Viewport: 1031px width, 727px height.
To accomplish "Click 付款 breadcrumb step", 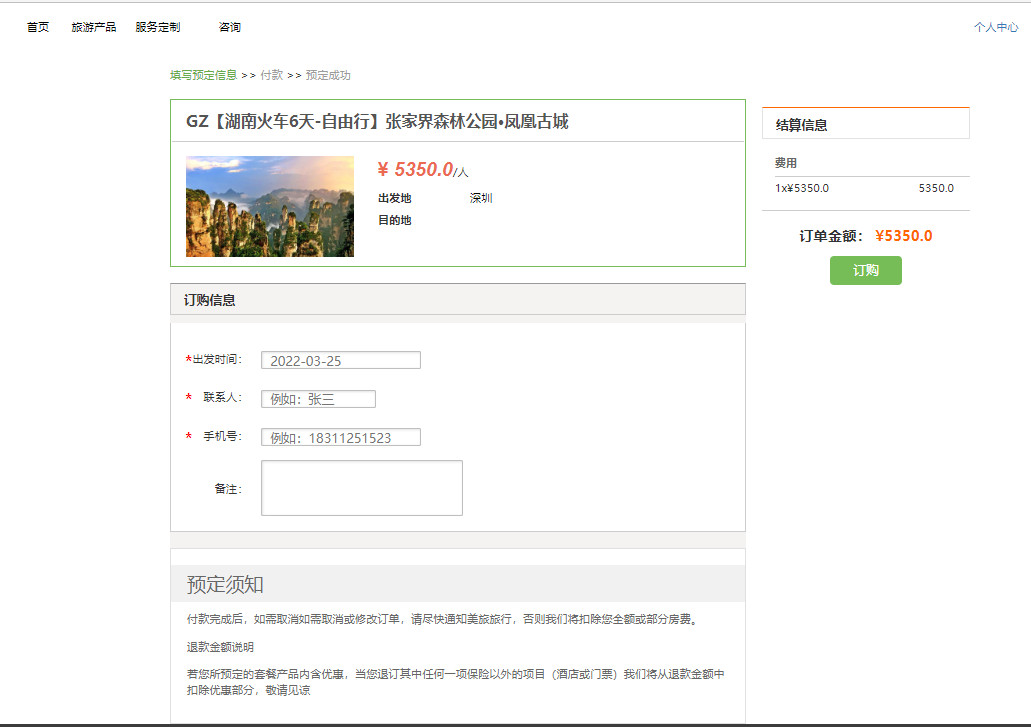I will pos(272,75).
